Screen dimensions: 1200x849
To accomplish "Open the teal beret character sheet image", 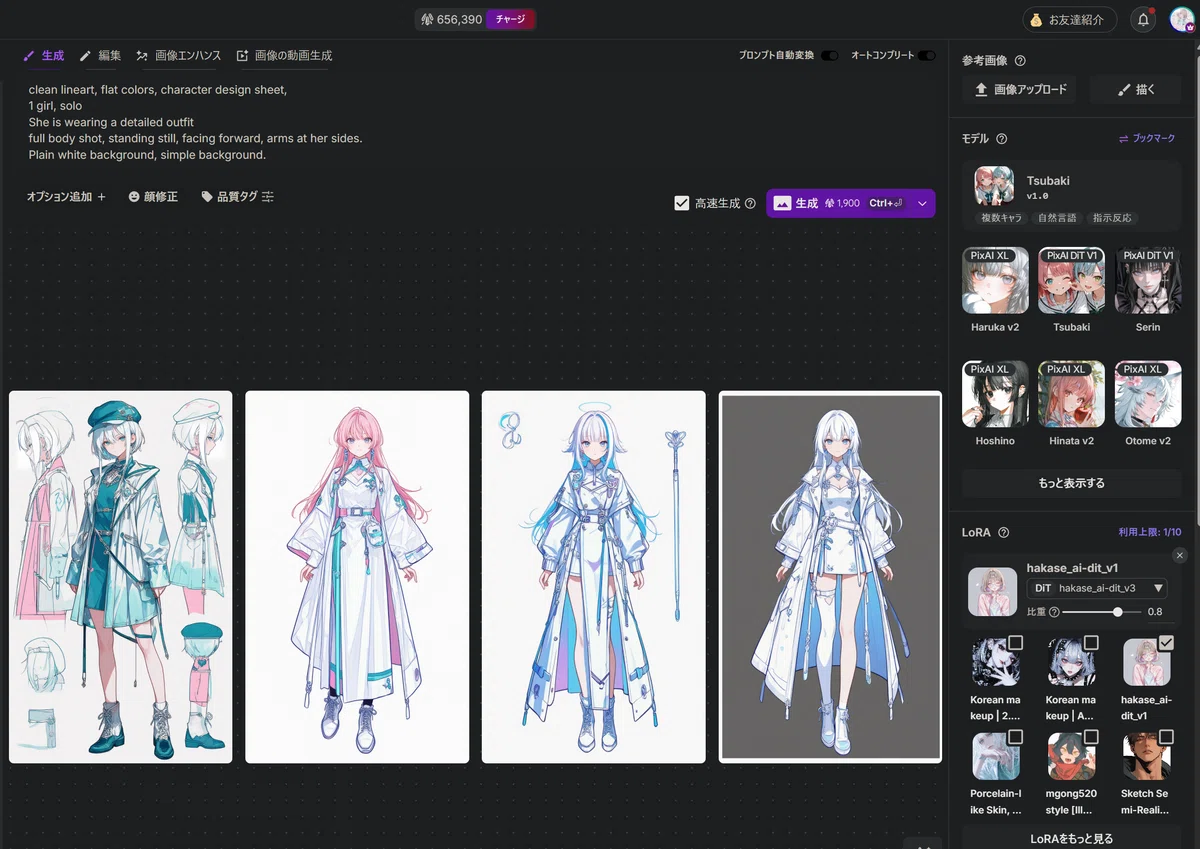I will [x=121, y=577].
